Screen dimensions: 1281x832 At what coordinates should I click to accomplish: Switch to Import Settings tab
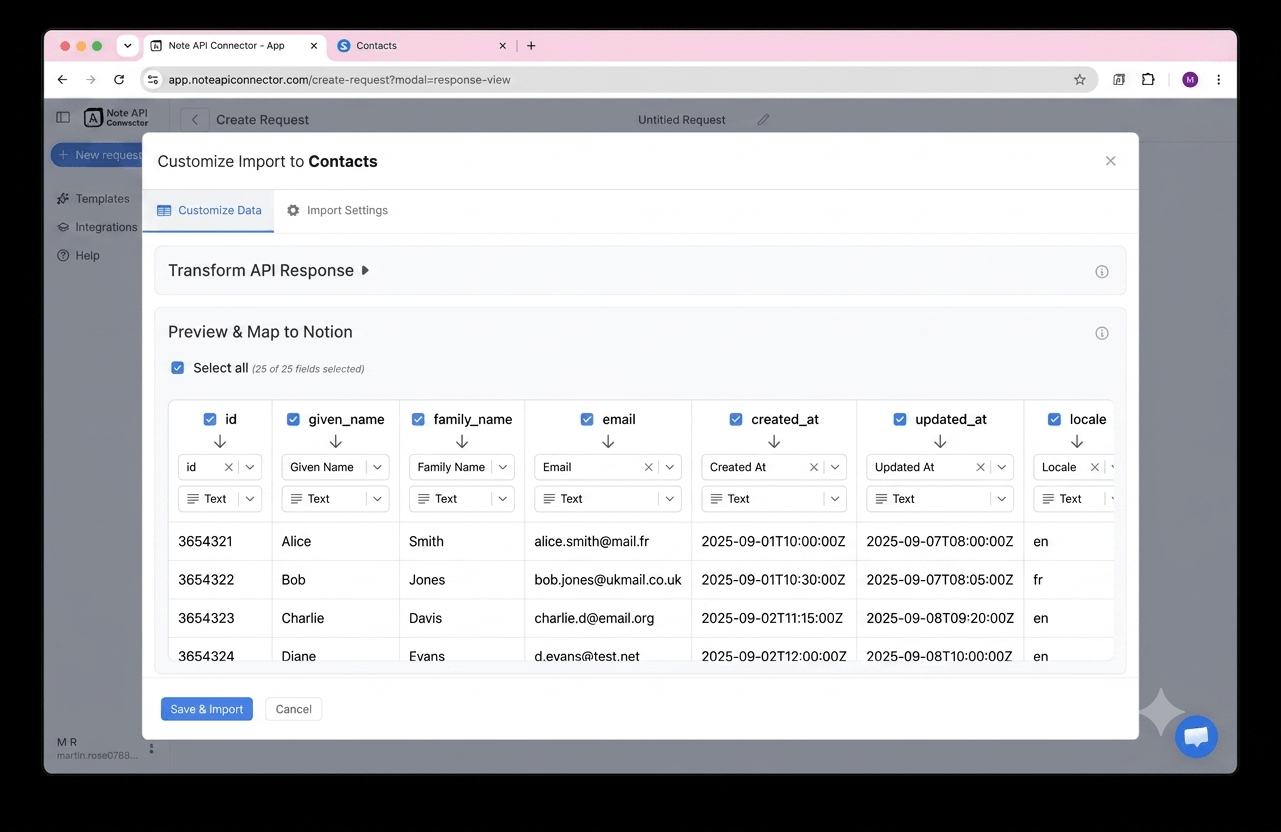click(337, 211)
